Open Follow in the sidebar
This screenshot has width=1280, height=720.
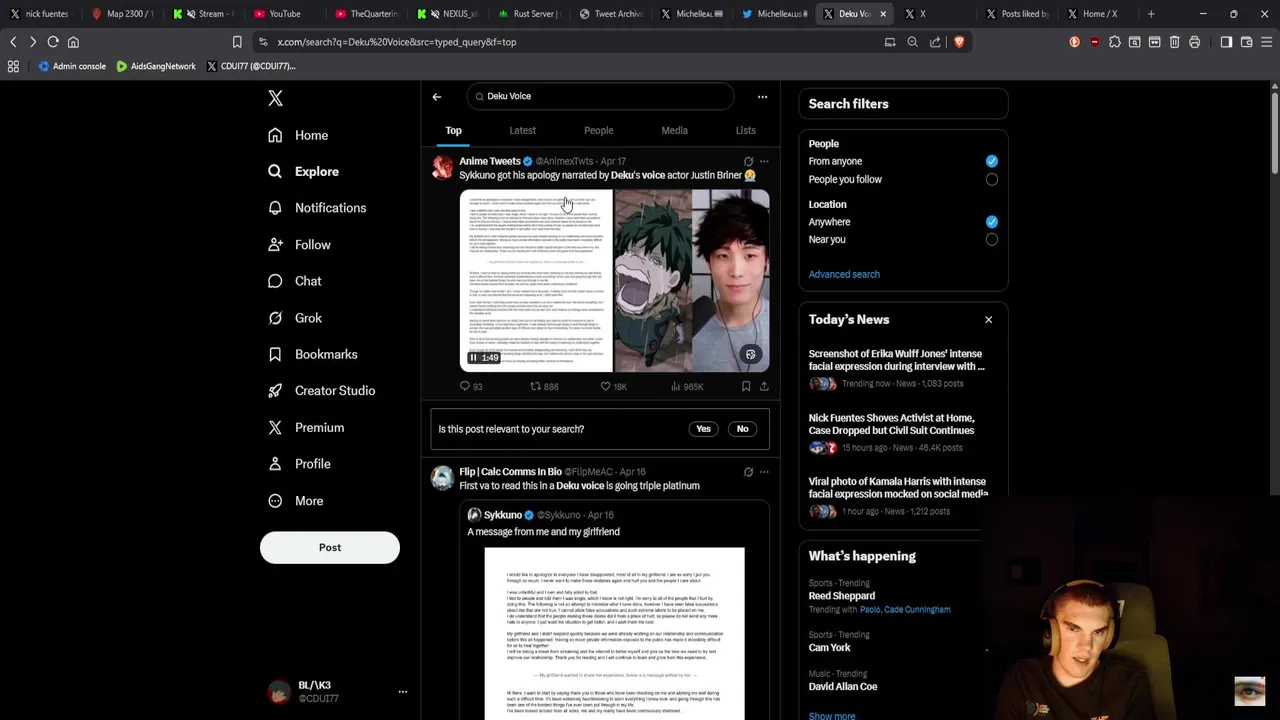[299, 245]
